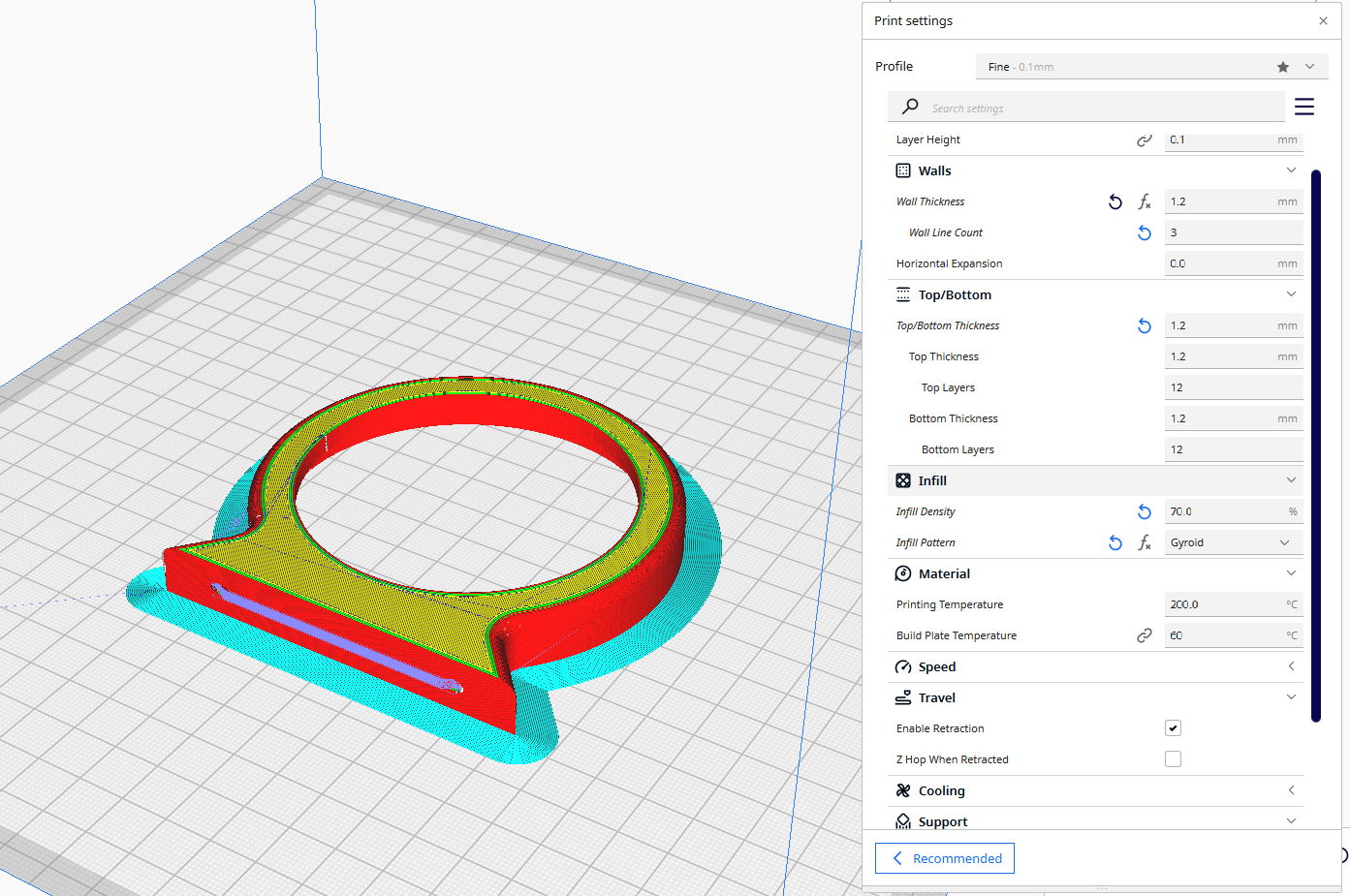This screenshot has height=896, width=1350.
Task: Click the Printing Temperature value field
Action: click(x=1233, y=603)
